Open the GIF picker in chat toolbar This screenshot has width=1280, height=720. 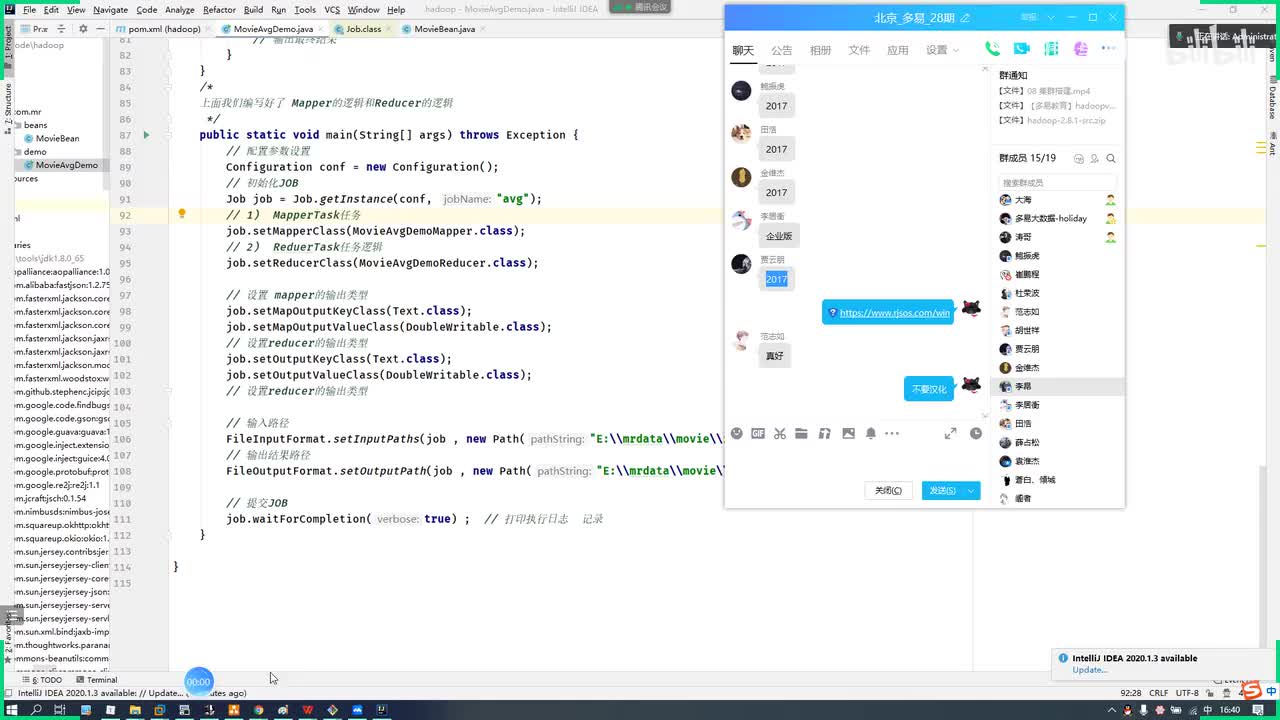[x=758, y=433]
